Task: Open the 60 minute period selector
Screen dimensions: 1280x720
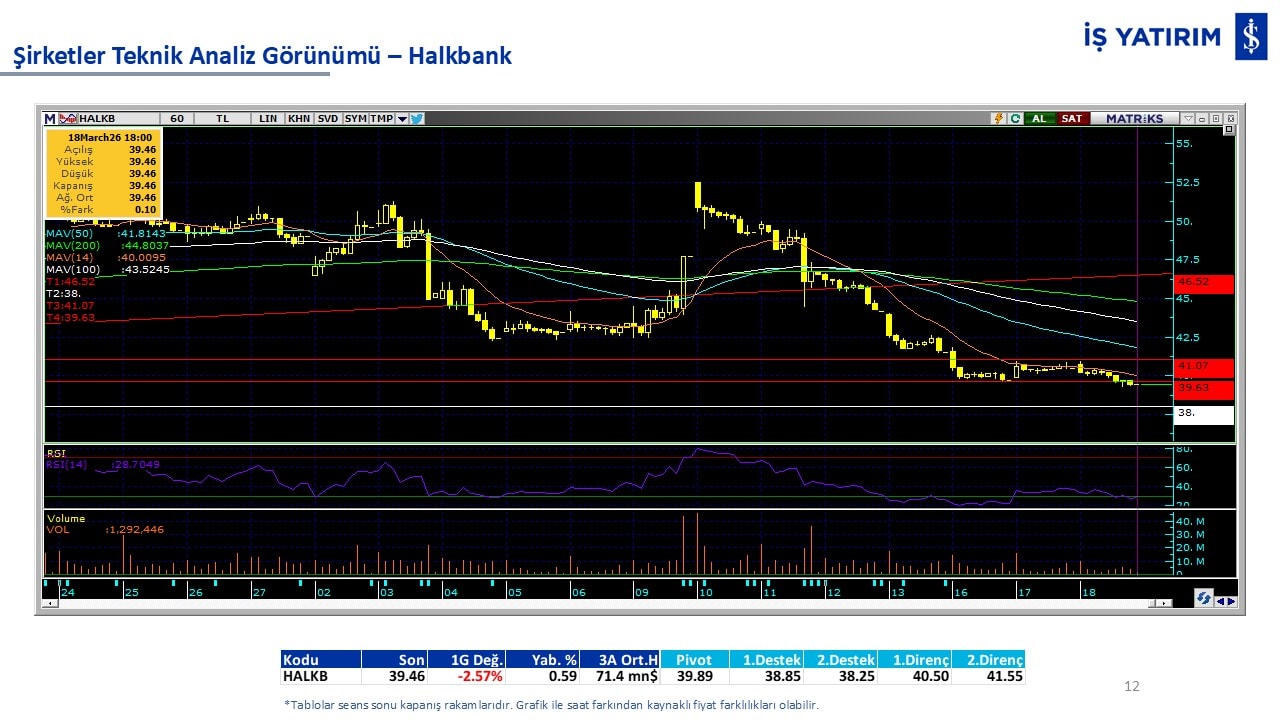Action: (x=177, y=118)
